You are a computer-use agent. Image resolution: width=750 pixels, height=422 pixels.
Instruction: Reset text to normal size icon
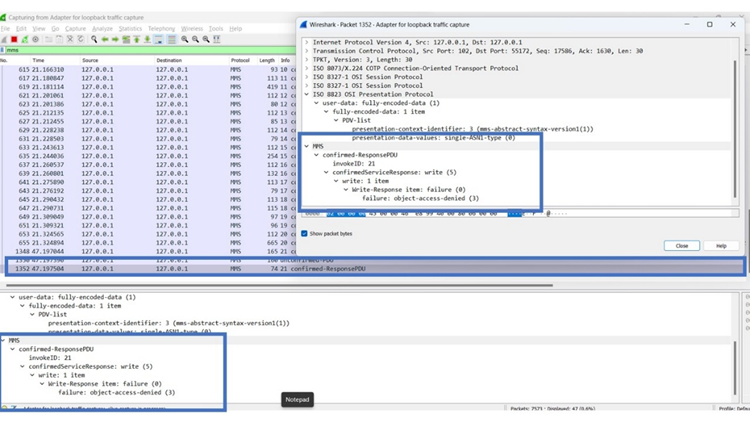(206, 39)
